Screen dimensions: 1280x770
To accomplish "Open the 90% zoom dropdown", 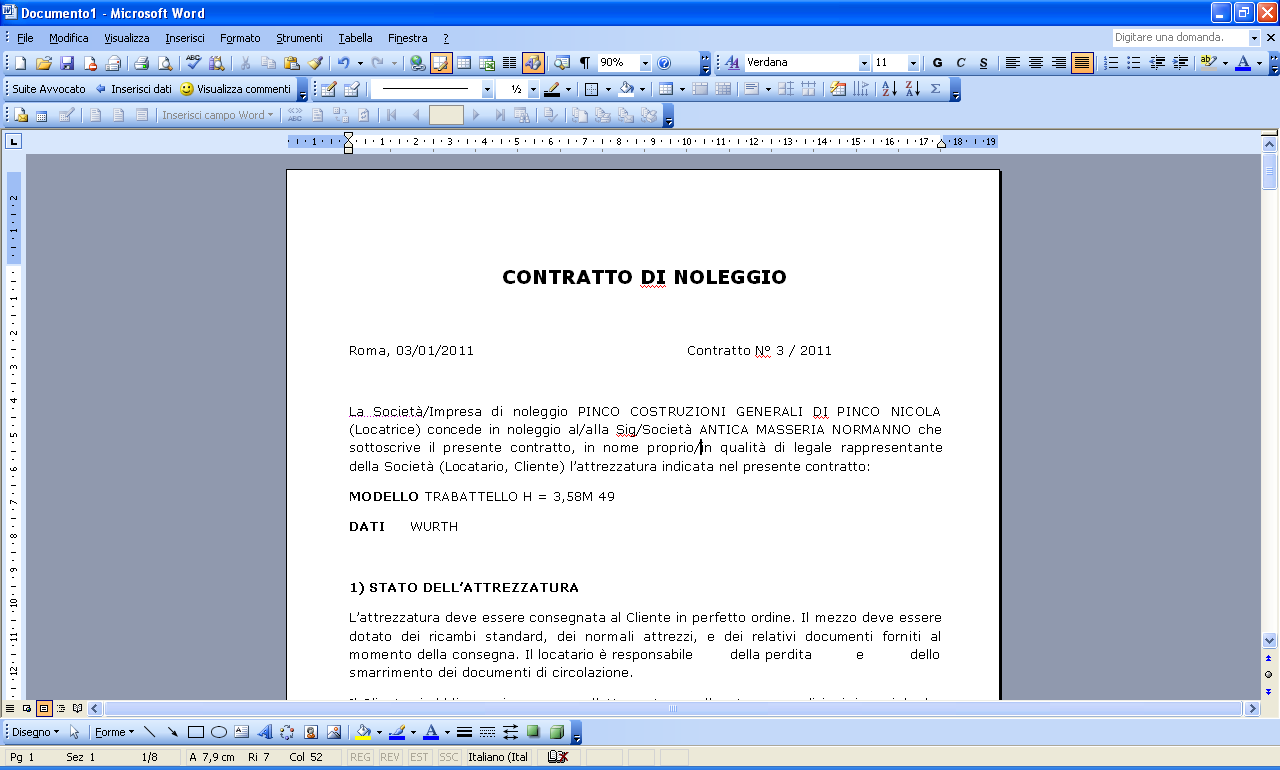I will pyautogui.click(x=645, y=63).
